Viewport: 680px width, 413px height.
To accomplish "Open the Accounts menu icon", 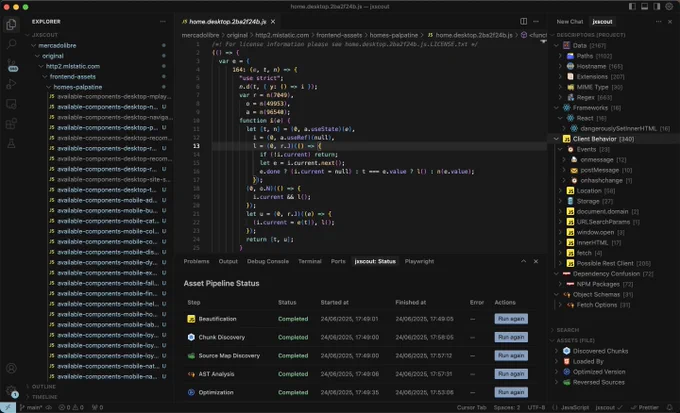I will click(11, 368).
